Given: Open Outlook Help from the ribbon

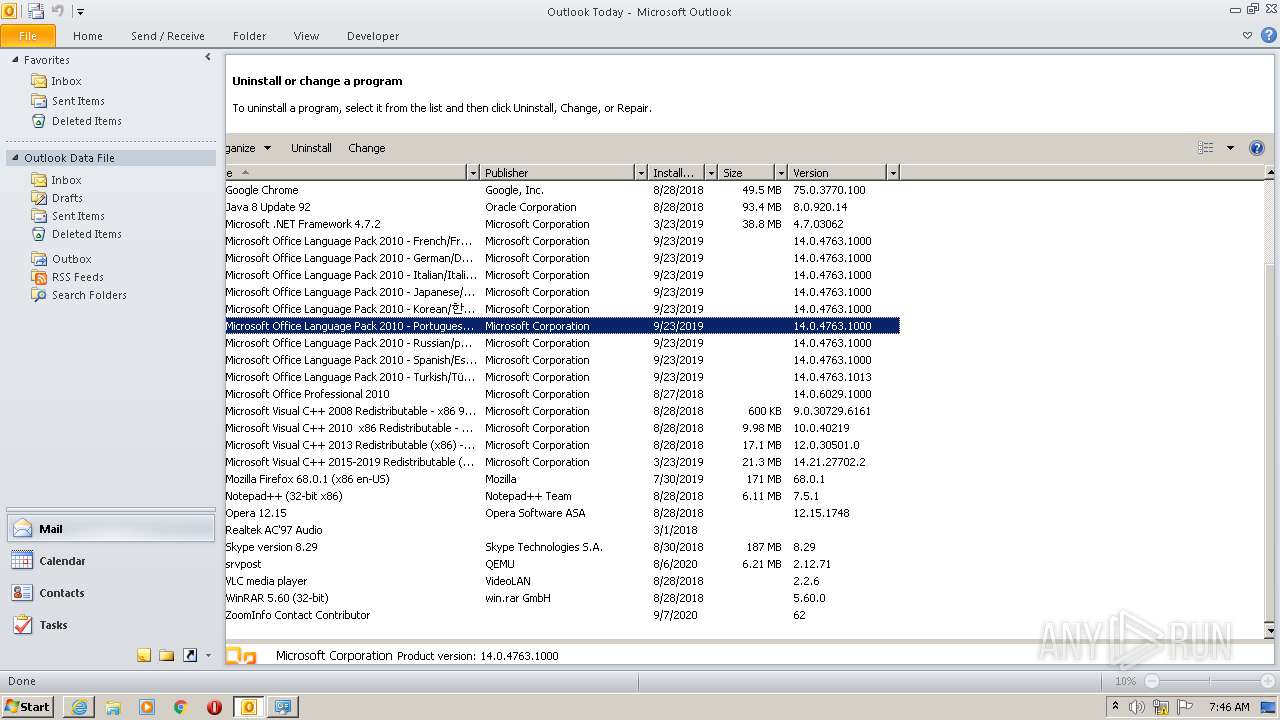Looking at the screenshot, I should click(x=1268, y=35).
